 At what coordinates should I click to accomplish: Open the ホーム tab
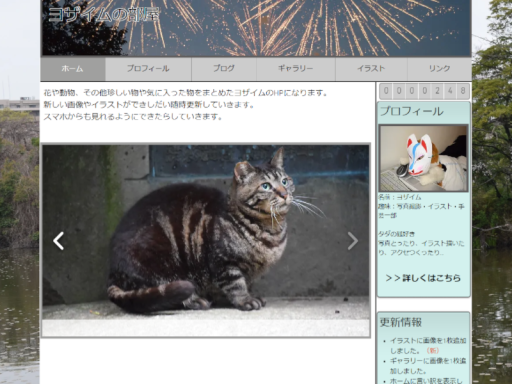coord(73,69)
